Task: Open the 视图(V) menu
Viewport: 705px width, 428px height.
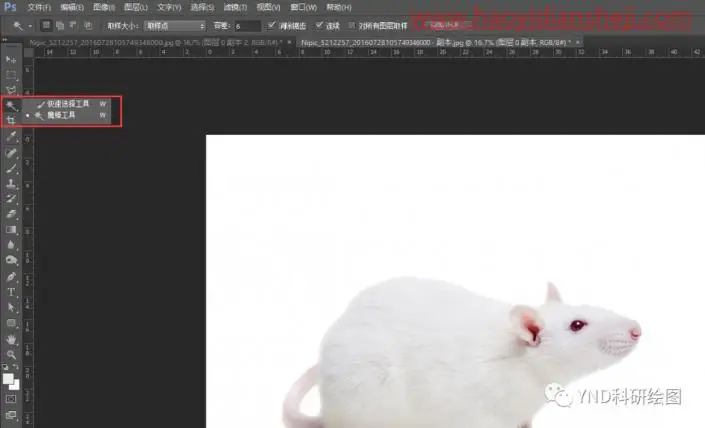Action: [268, 8]
